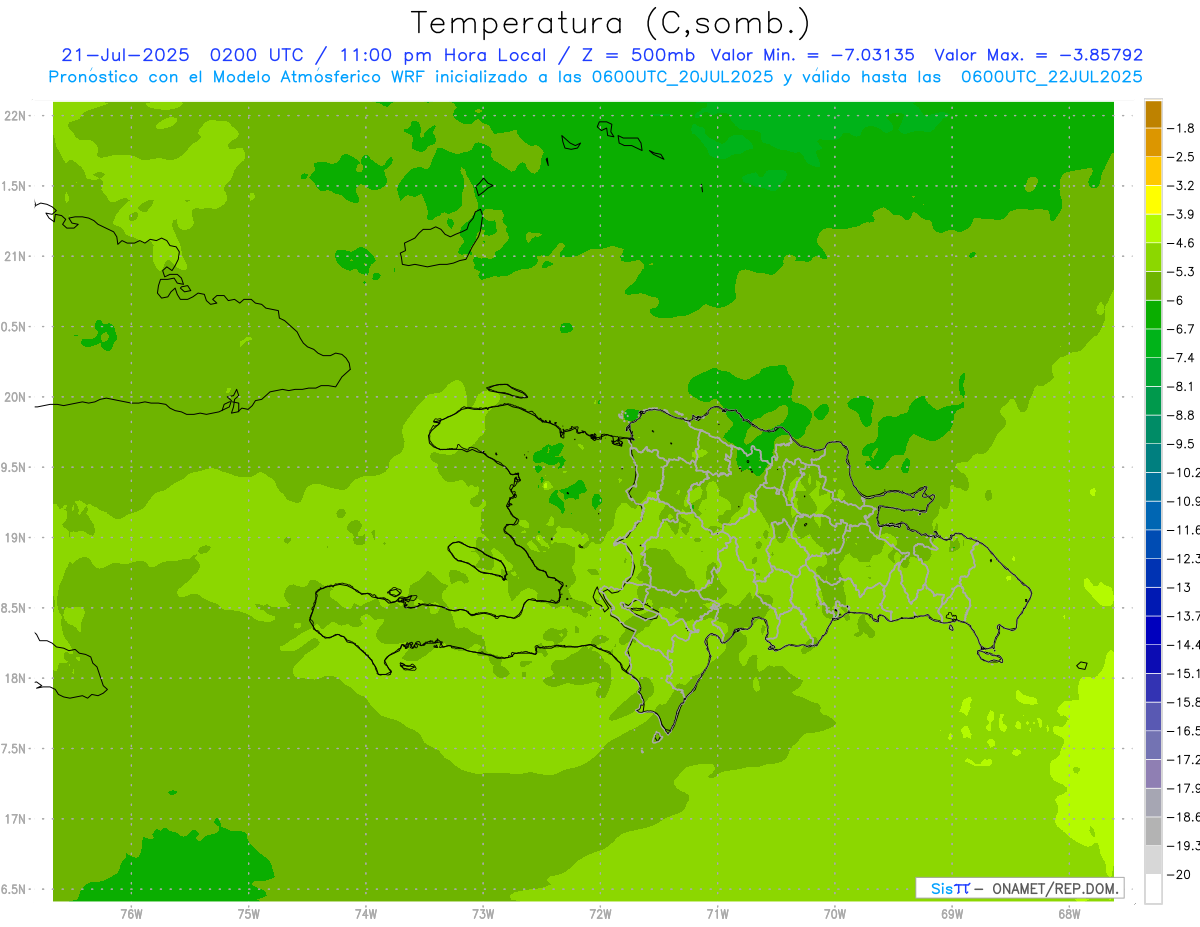
Task: Click the '0.5N' latitude label
Action: click(x=15, y=327)
